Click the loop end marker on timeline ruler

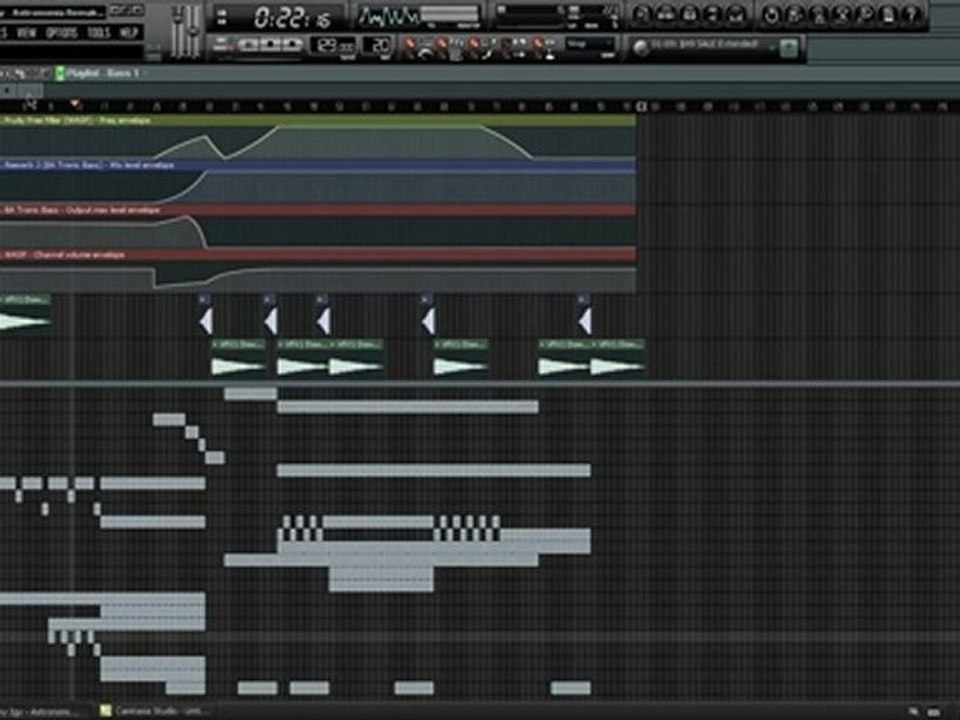641,107
